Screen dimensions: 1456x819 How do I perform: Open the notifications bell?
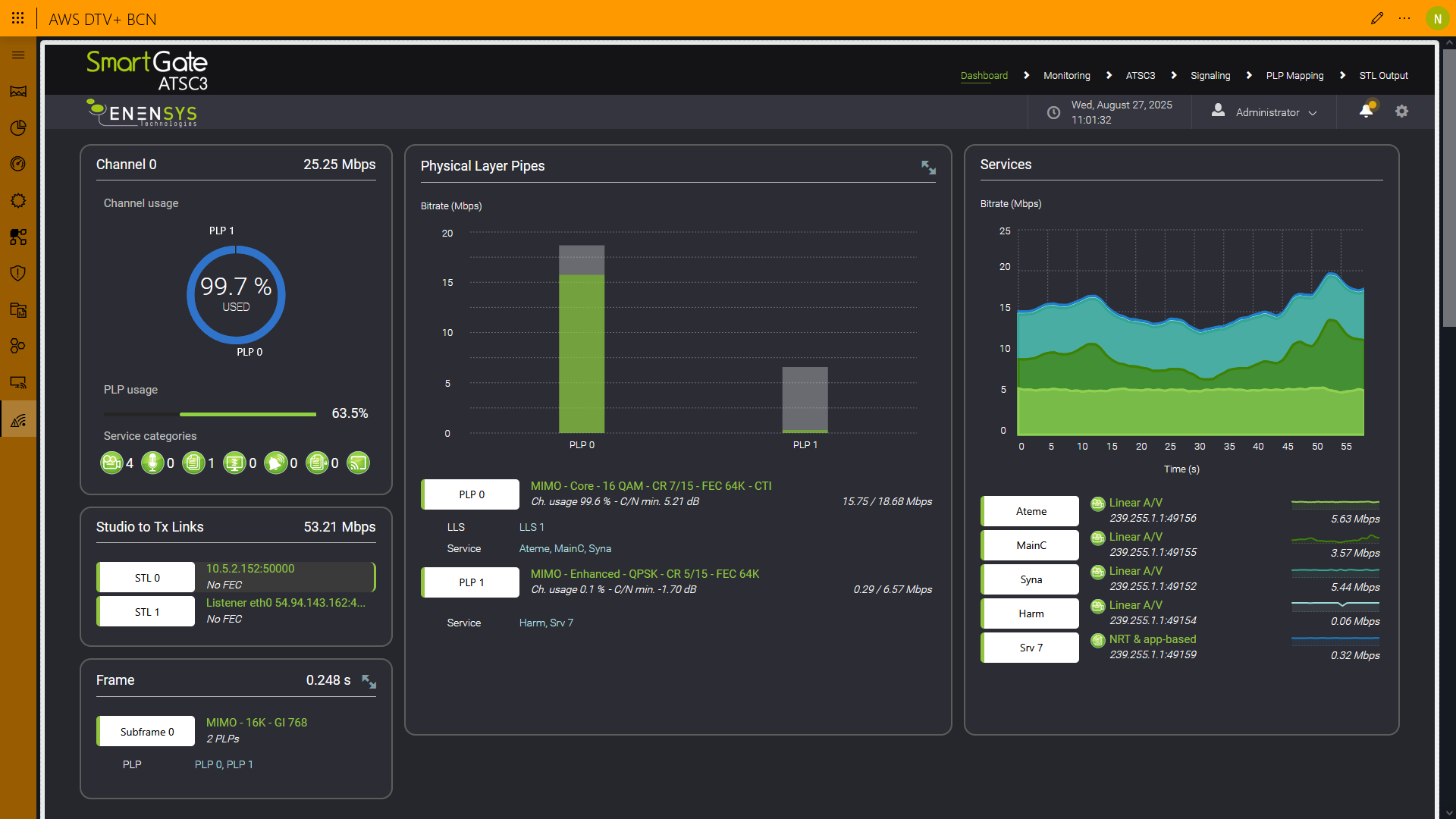click(x=1366, y=111)
